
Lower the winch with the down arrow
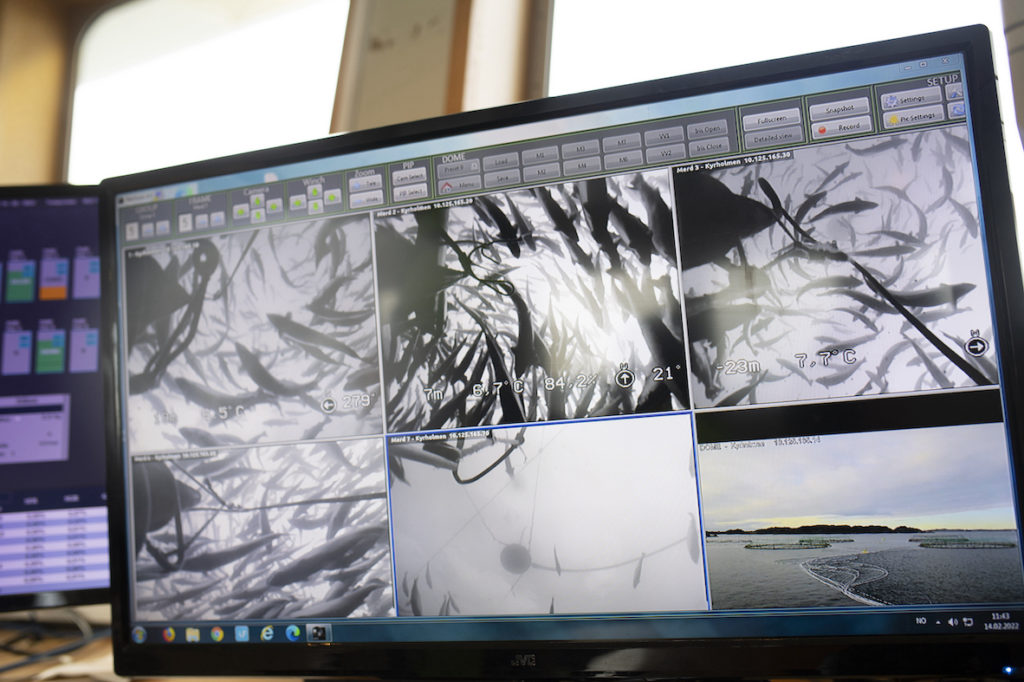pyautogui.click(x=315, y=206)
